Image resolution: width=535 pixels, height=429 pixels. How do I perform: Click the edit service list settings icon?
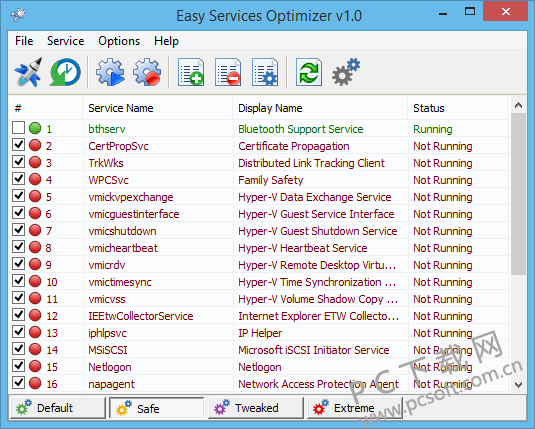[265, 72]
